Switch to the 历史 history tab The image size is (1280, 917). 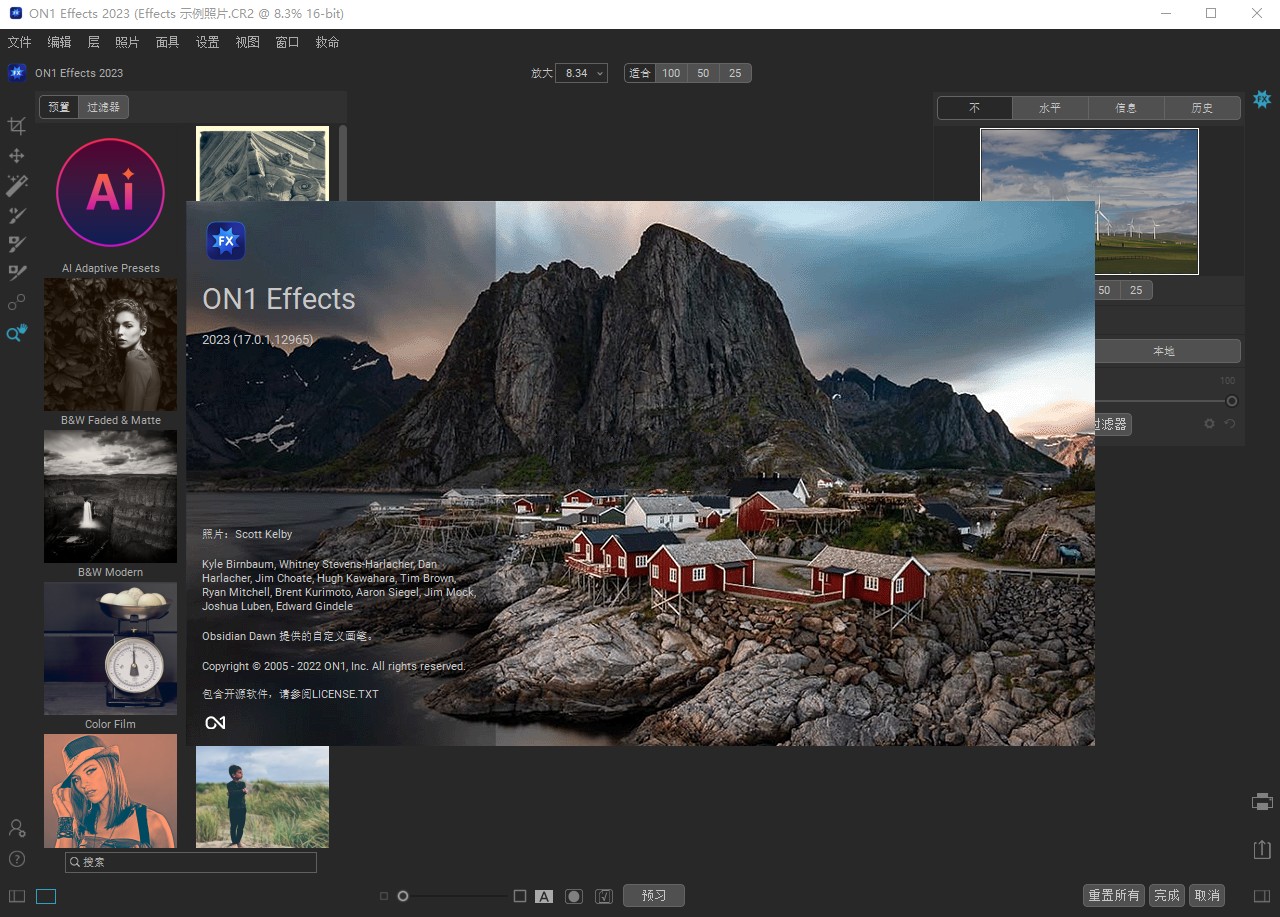pyautogui.click(x=1202, y=108)
